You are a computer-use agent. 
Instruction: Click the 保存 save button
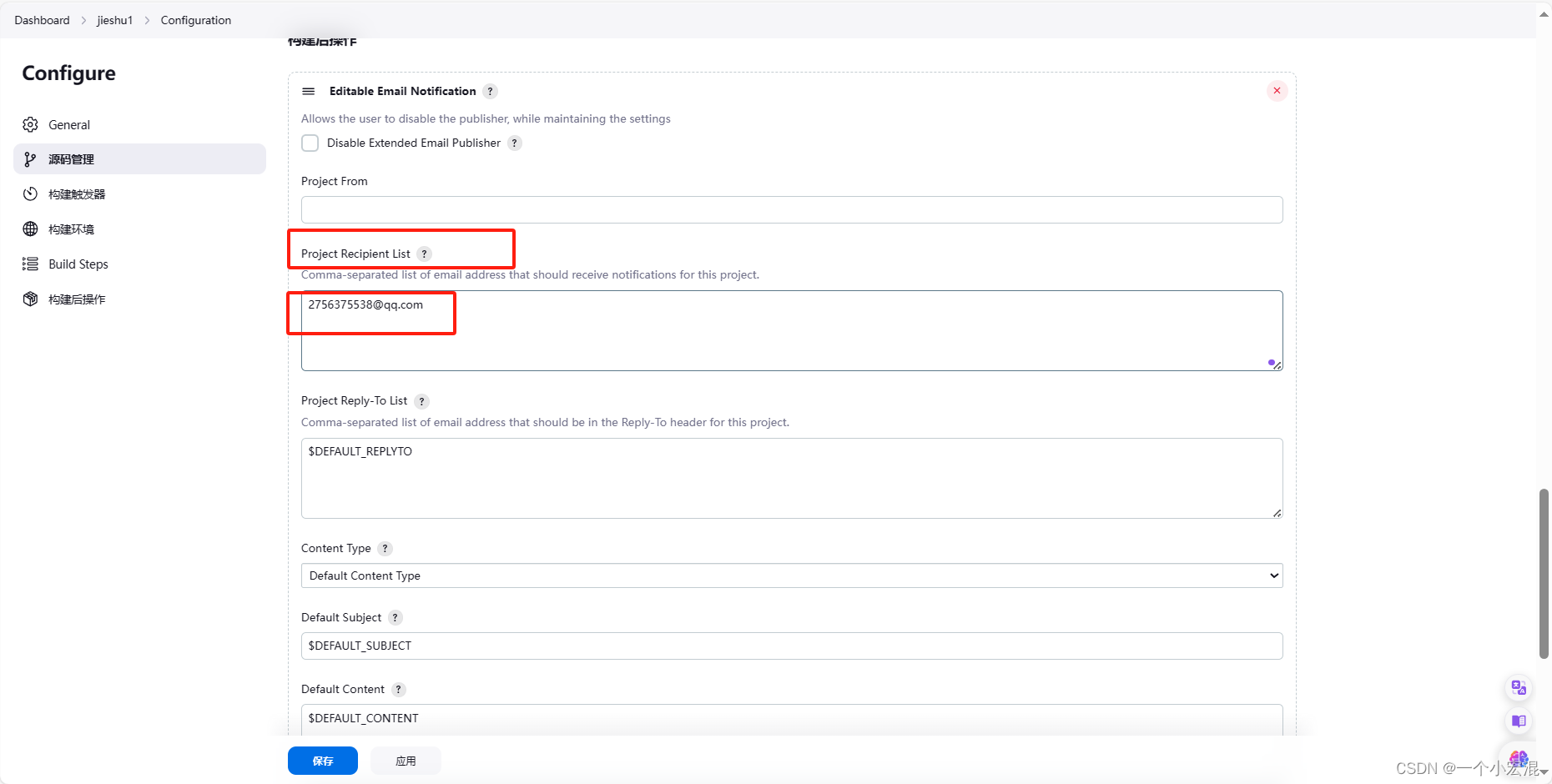coord(322,761)
